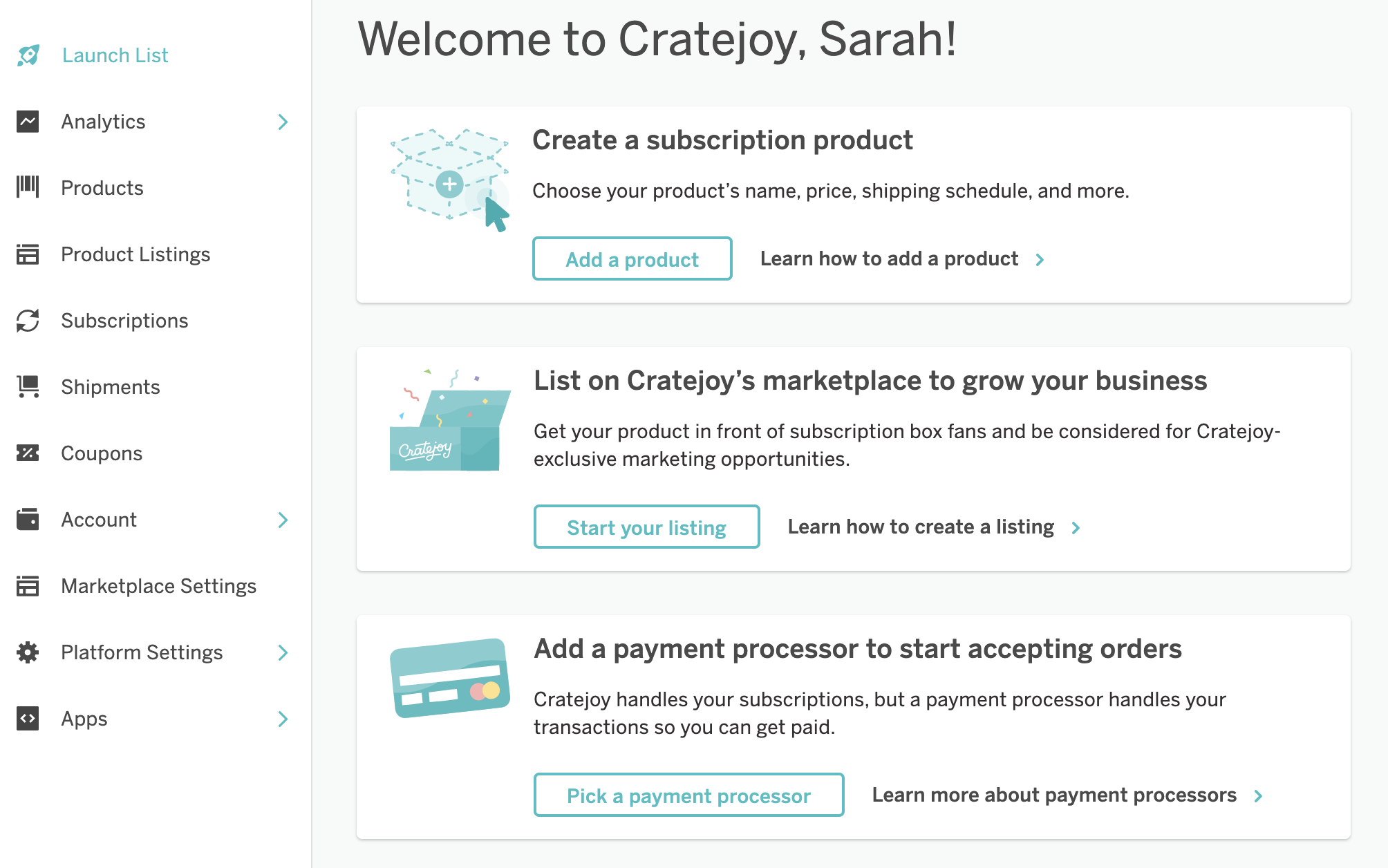Click the Analytics chart icon
The width and height of the screenshot is (1388, 868).
point(28,122)
